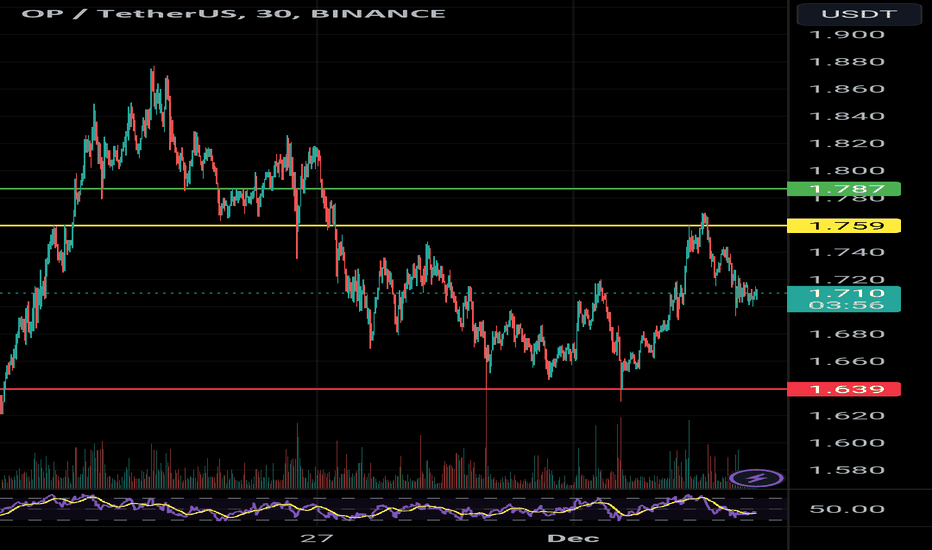Click the 1.900 price axis label
The width and height of the screenshot is (932, 550).
point(847,34)
